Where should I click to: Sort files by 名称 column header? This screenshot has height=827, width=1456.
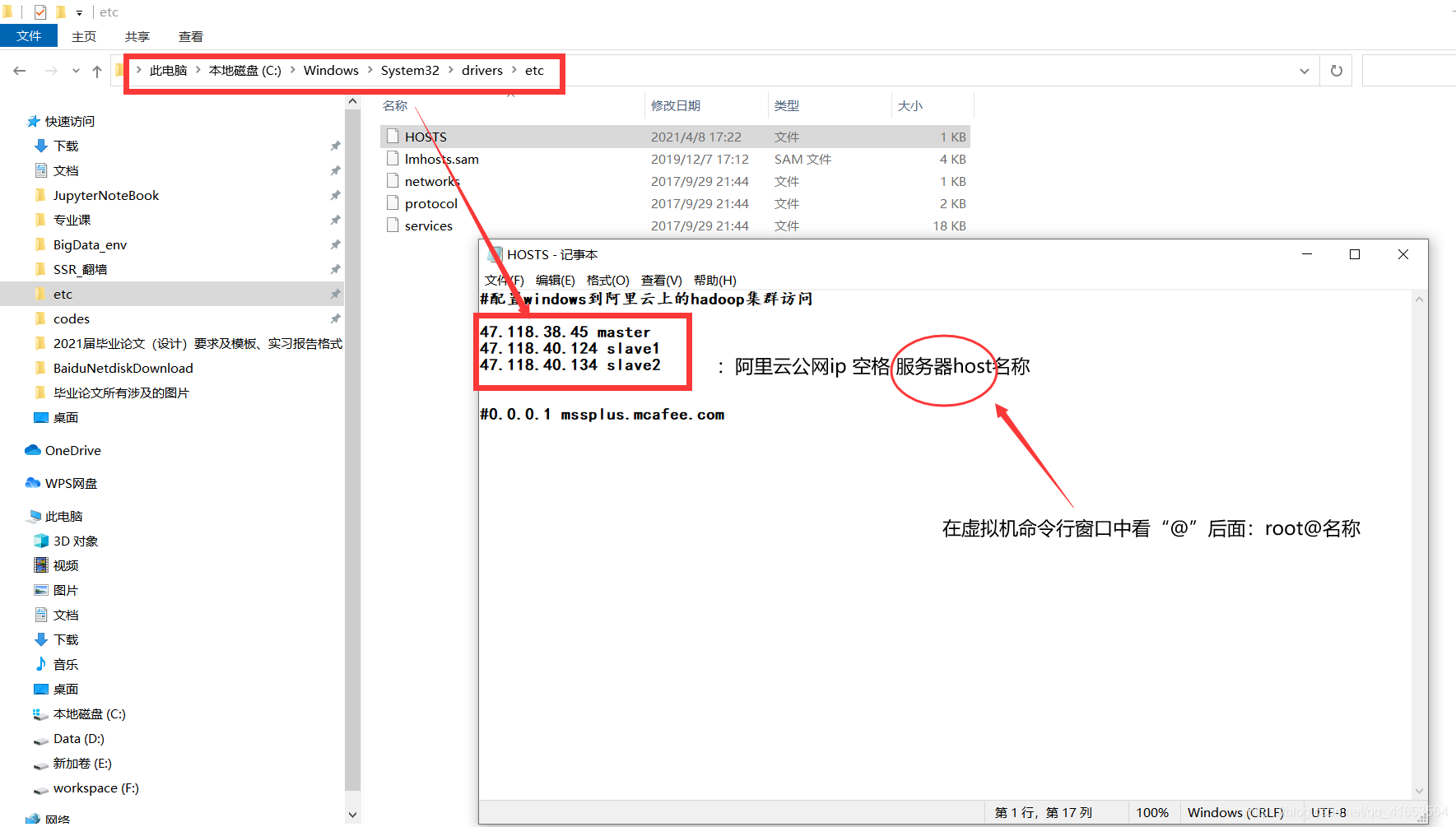pos(511,105)
